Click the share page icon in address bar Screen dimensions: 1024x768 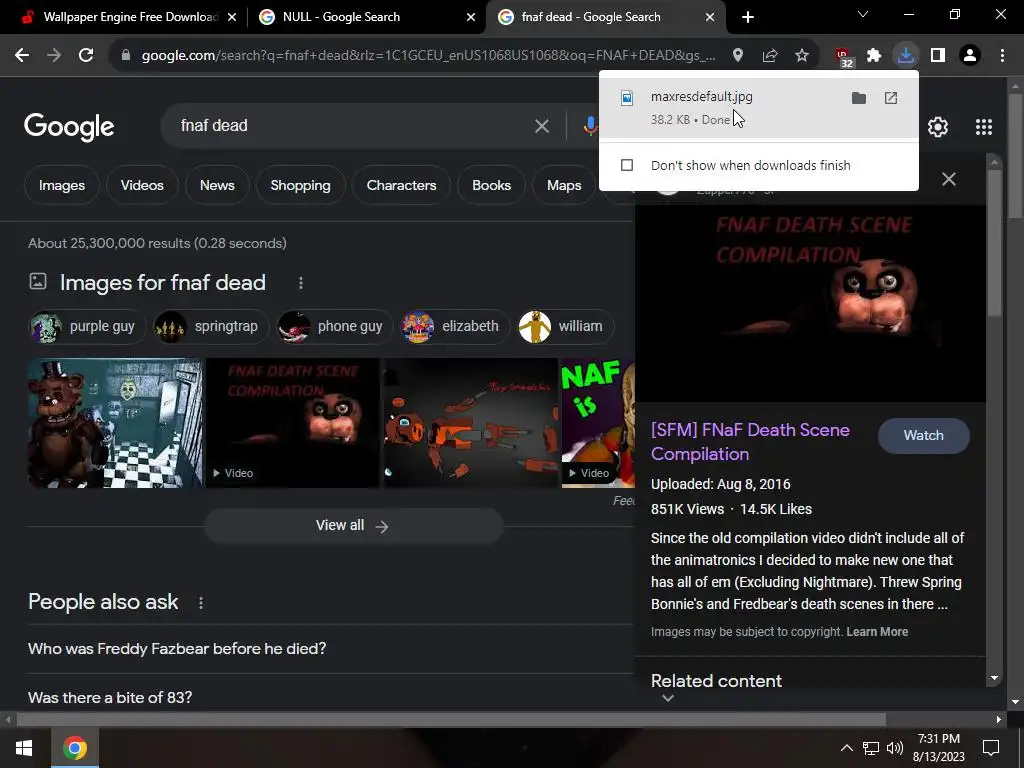click(x=770, y=56)
